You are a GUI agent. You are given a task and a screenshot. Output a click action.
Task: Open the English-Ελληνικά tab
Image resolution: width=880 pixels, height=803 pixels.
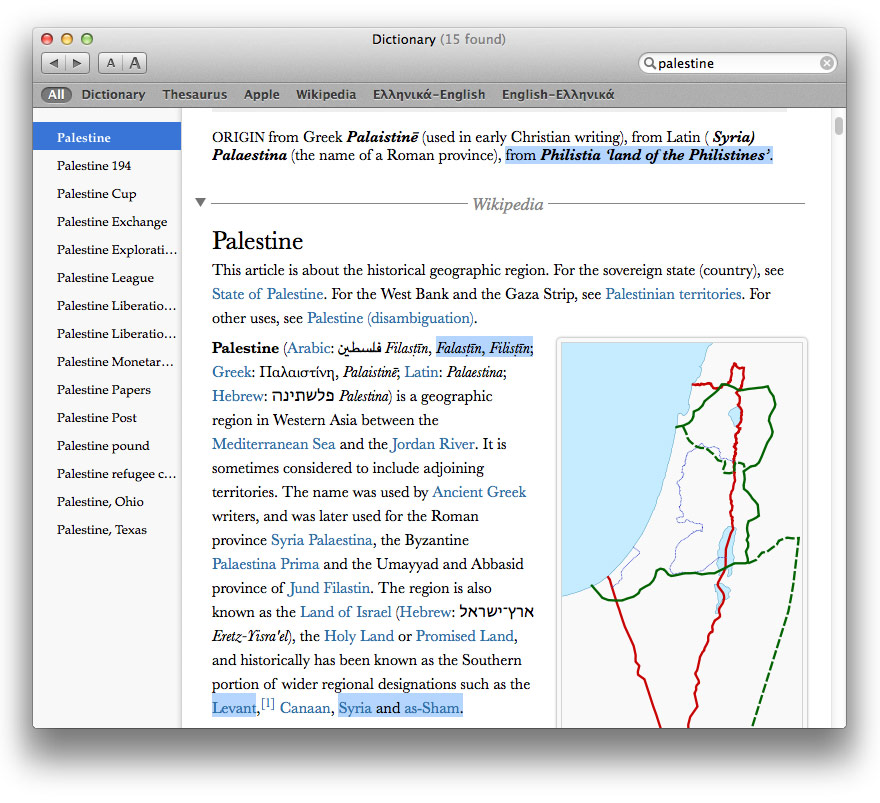(x=558, y=94)
